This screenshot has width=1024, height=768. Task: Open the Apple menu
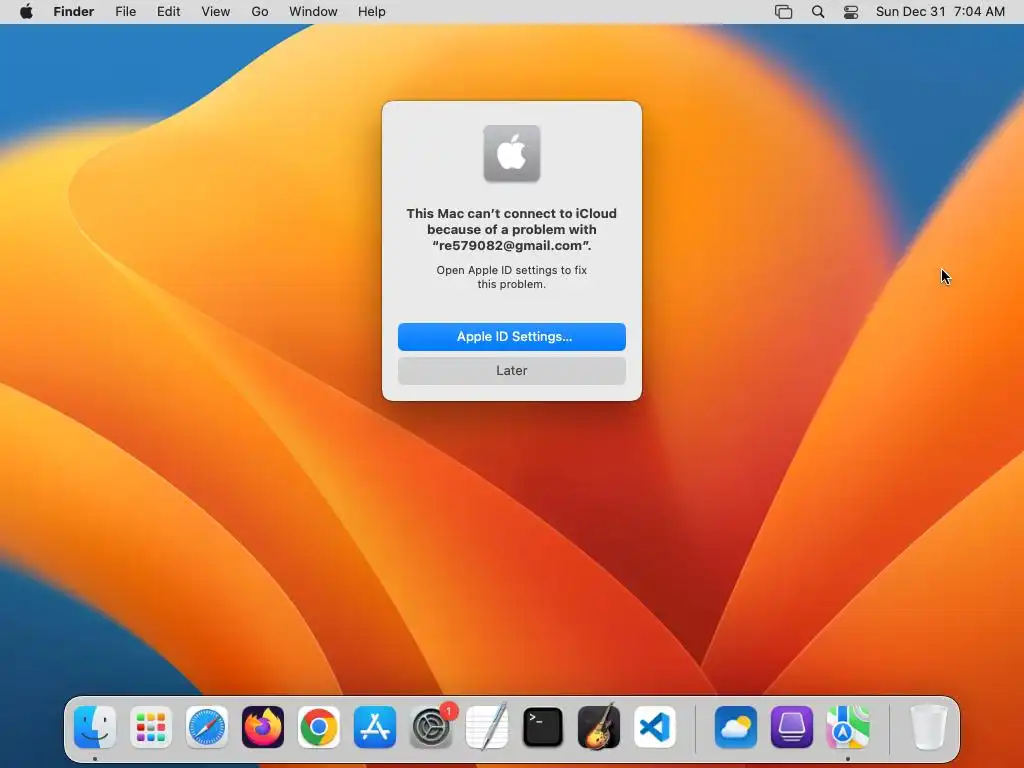click(26, 12)
